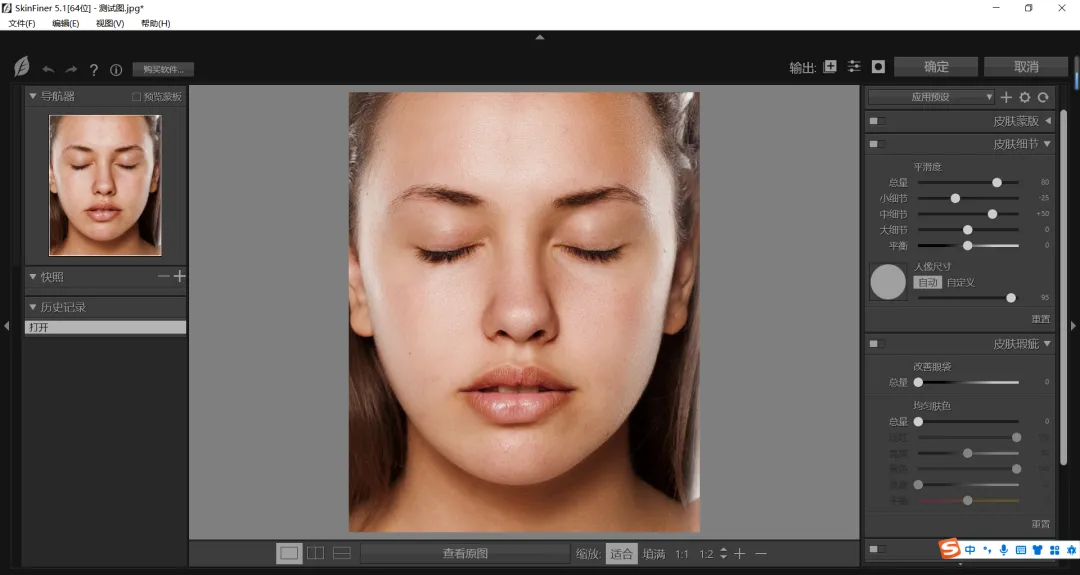
Task: Toggle the bottom-most section switch
Action: [x=878, y=549]
